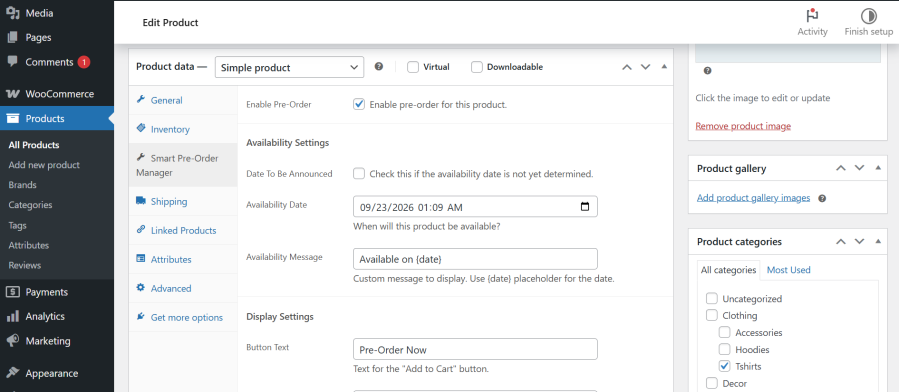Click the Marketing megaphone icon
This screenshot has width=899, height=392.
[13, 341]
